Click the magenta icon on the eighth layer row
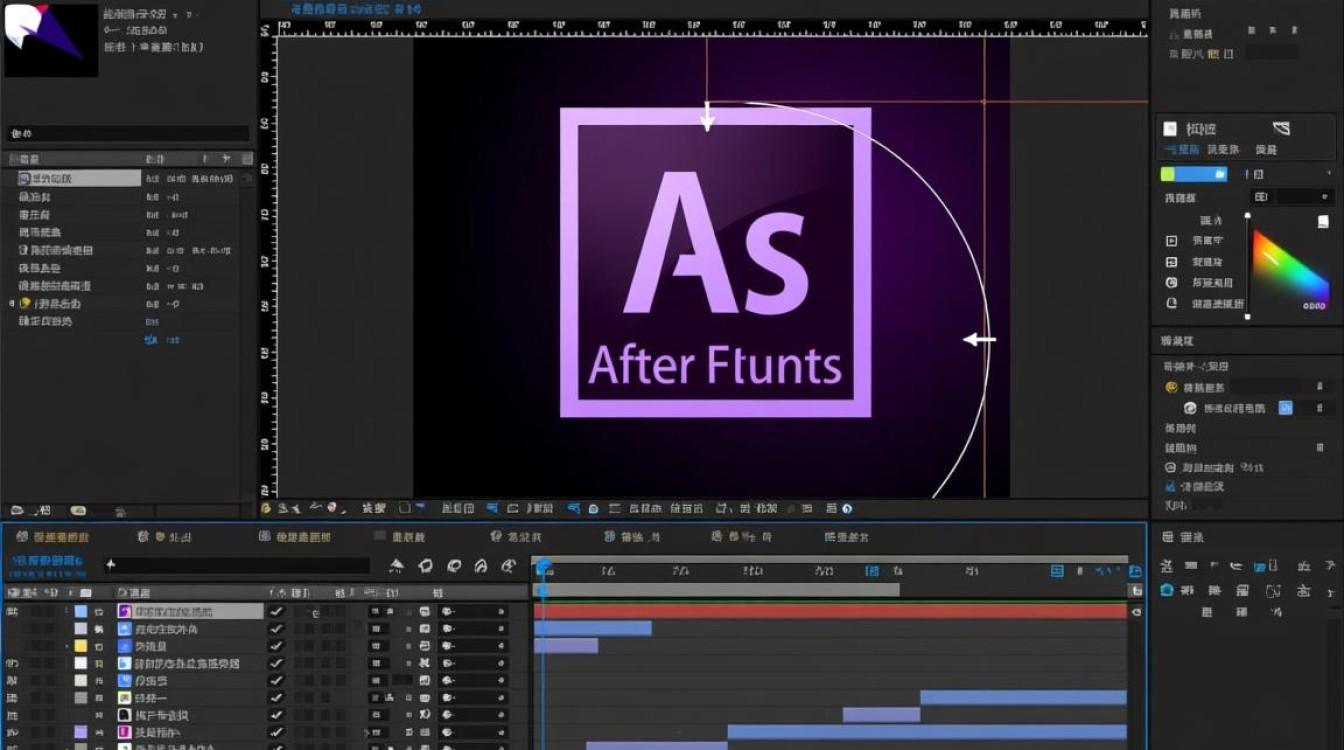Screen dimensions: 1344x750 click(x=125, y=733)
